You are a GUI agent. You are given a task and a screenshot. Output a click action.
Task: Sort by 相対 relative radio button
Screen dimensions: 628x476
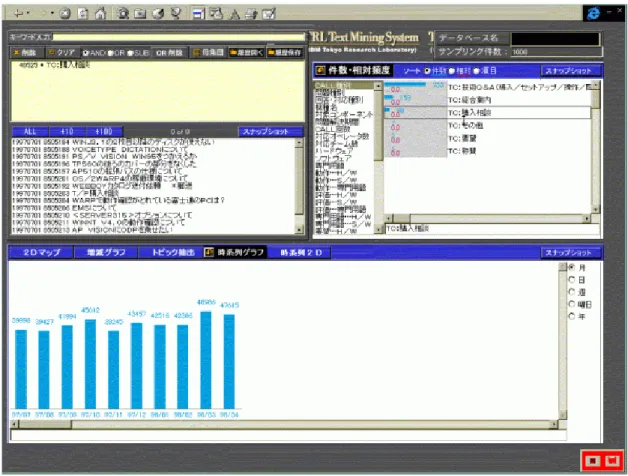pos(452,71)
